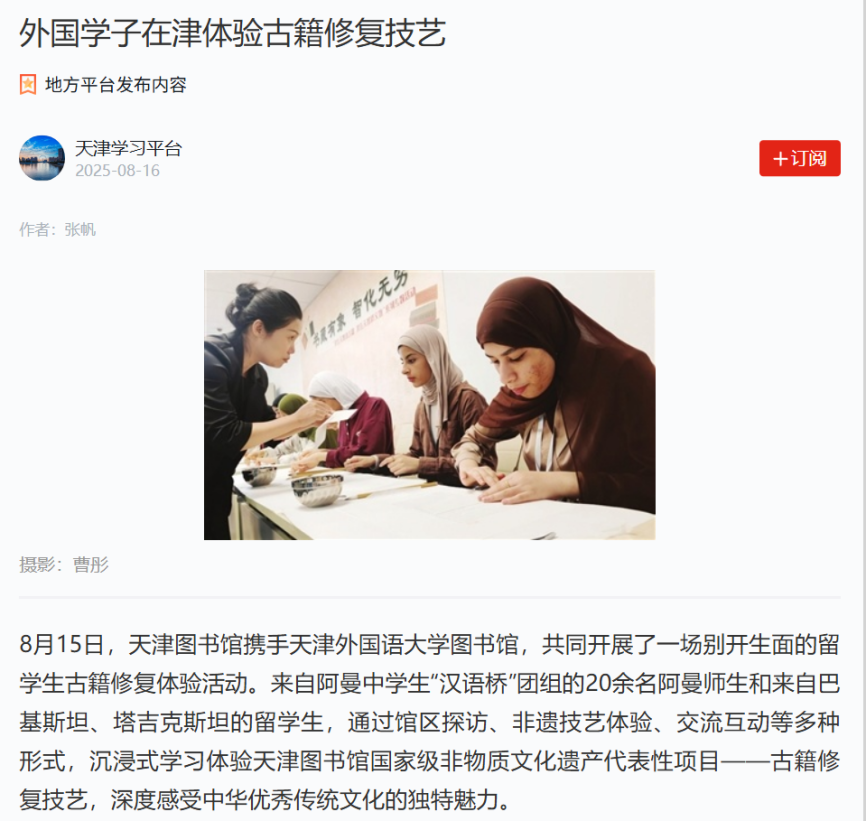
Task: Click the photo credit 摄影:曹彤
Action: (x=64, y=565)
